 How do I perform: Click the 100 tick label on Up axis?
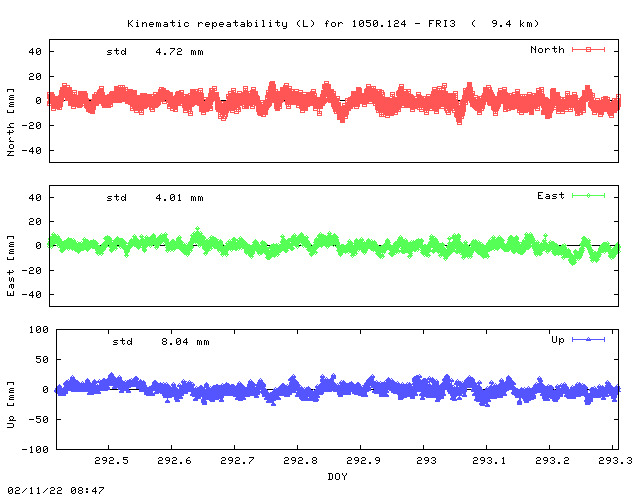pos(39,329)
